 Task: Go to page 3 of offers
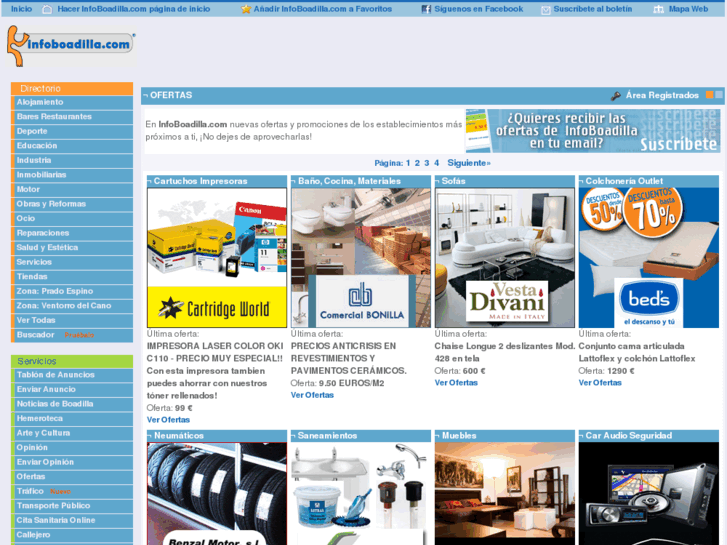427,163
